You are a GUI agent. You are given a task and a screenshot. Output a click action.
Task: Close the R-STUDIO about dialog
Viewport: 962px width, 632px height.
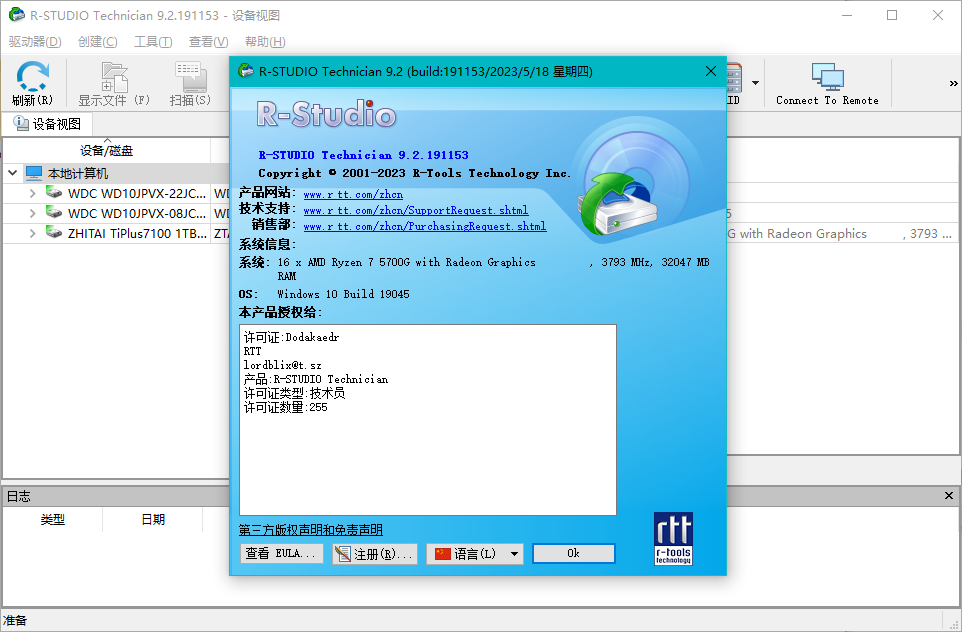click(x=711, y=71)
